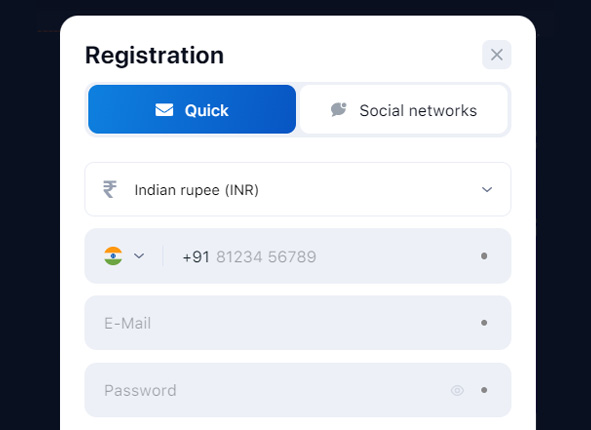Switch to Social networks tab

coord(404,109)
